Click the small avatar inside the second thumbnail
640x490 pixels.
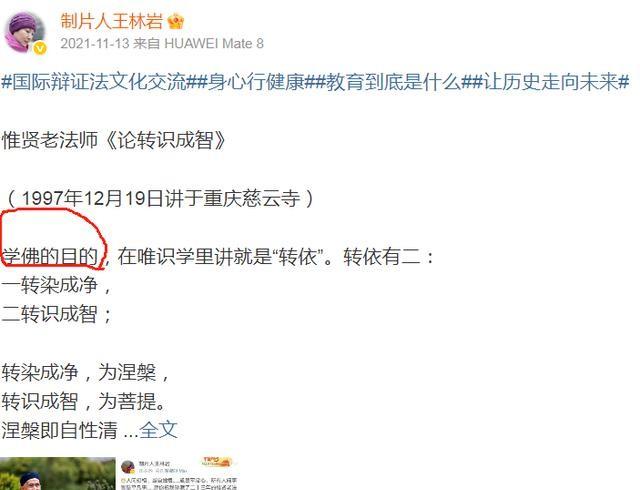[x=128, y=467]
